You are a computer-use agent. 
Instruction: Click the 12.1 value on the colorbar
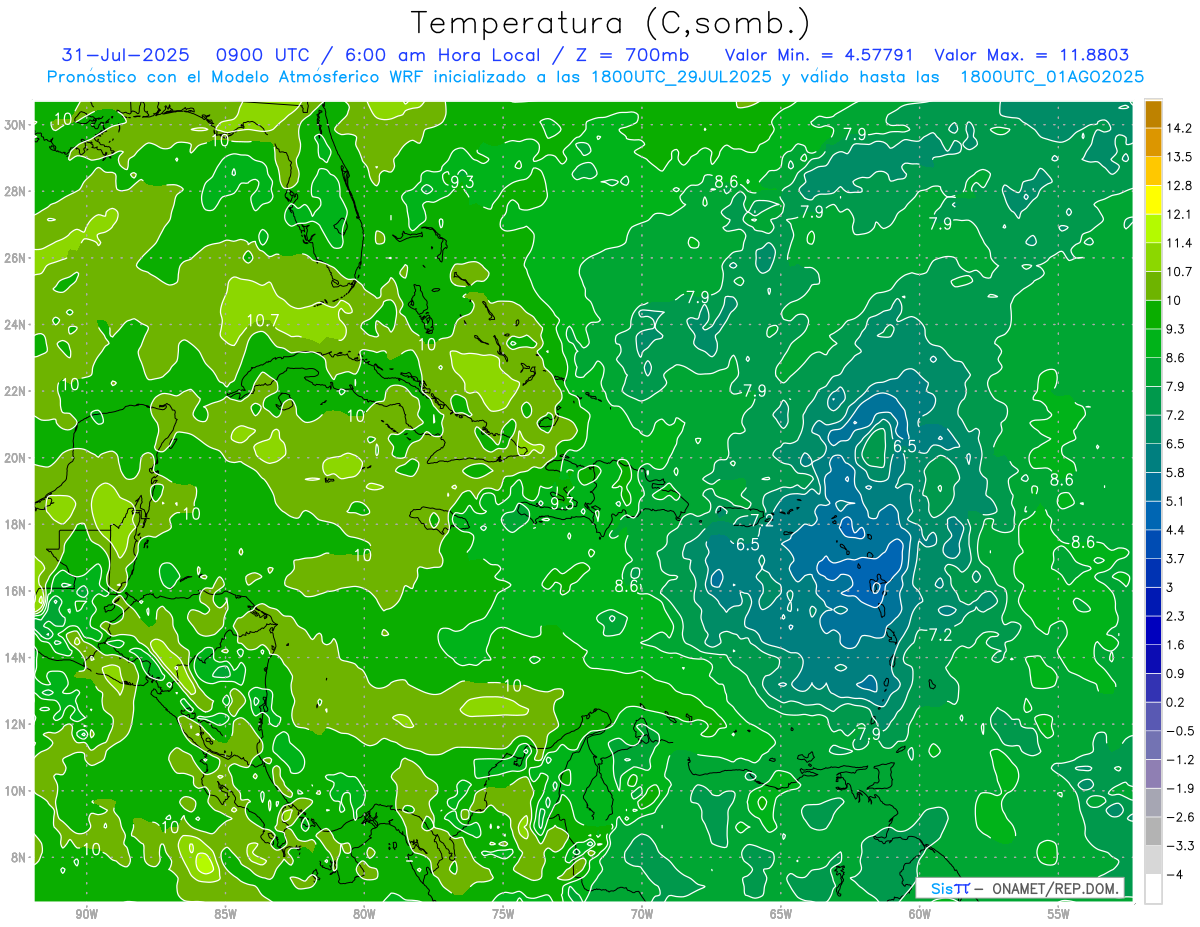tap(1180, 214)
